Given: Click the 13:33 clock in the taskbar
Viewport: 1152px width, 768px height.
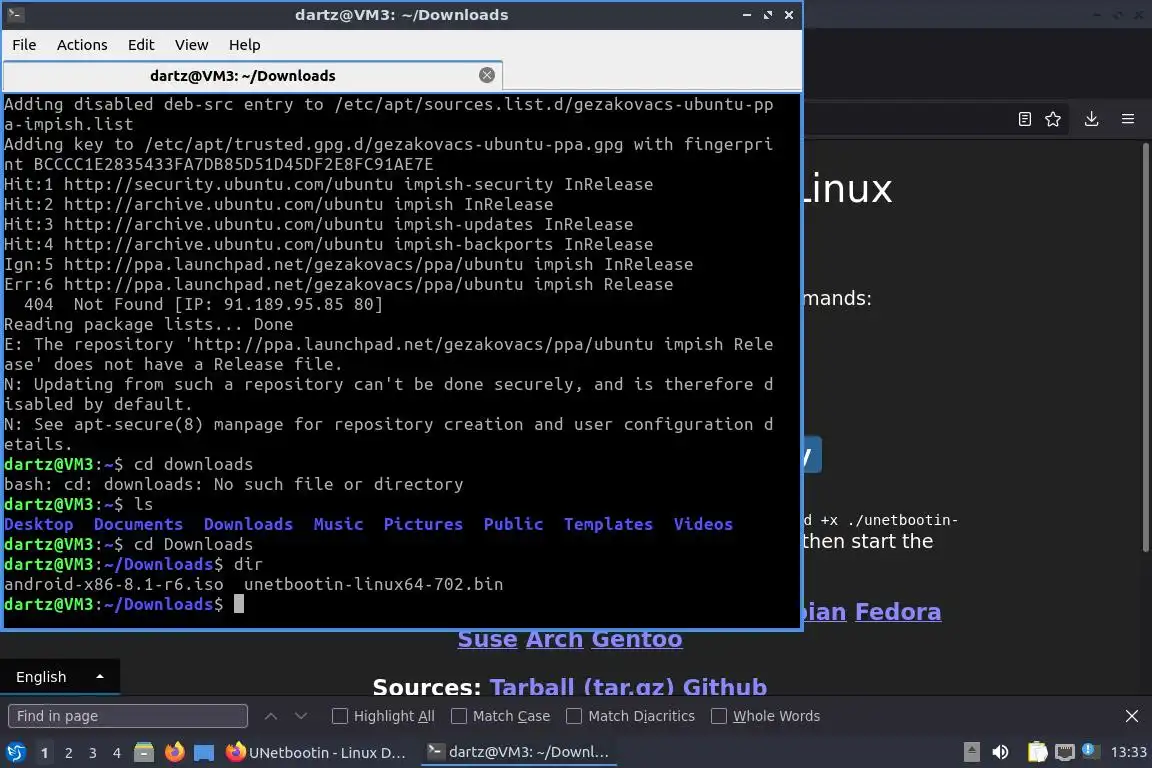Looking at the screenshot, I should click(x=1128, y=752).
